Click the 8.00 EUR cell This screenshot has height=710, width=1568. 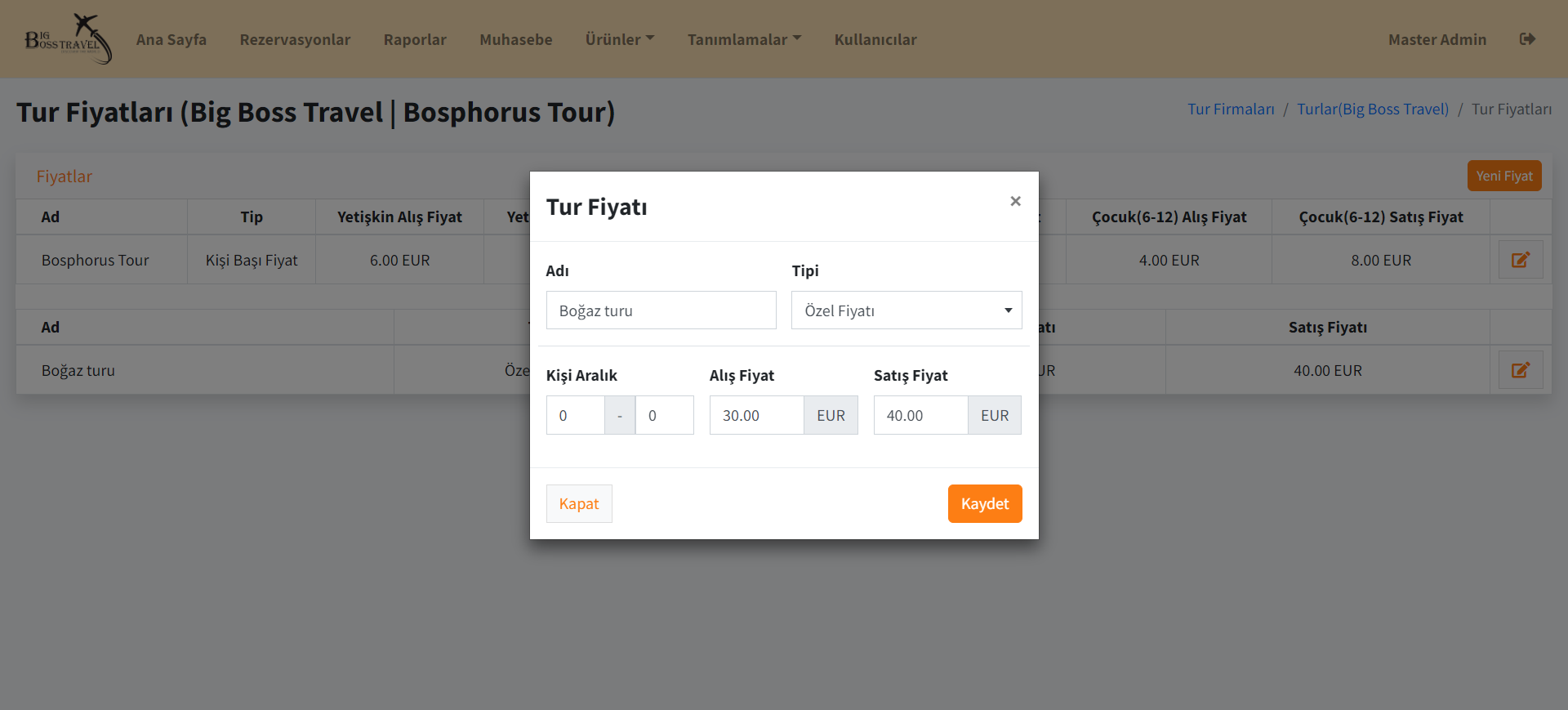pos(1381,261)
